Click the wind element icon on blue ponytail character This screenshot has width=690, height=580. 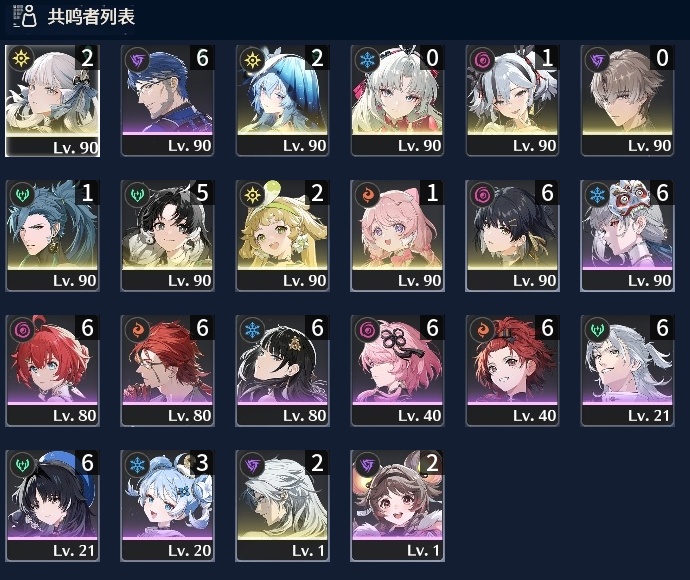22,195
